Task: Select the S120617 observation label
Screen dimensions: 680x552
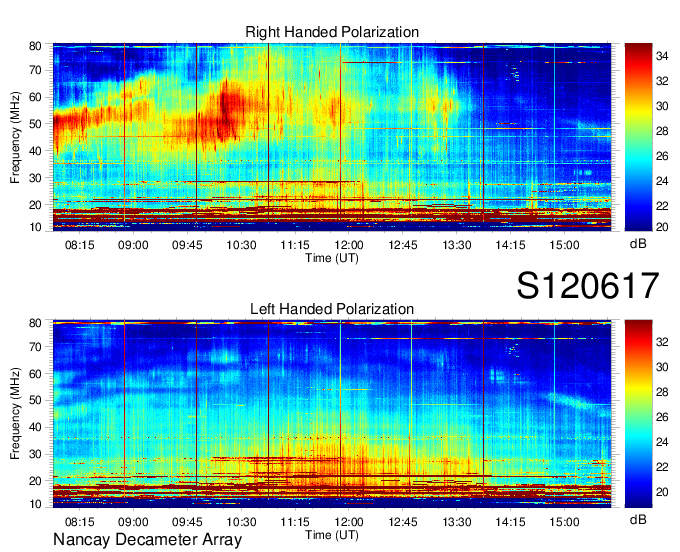Action: coord(588,286)
